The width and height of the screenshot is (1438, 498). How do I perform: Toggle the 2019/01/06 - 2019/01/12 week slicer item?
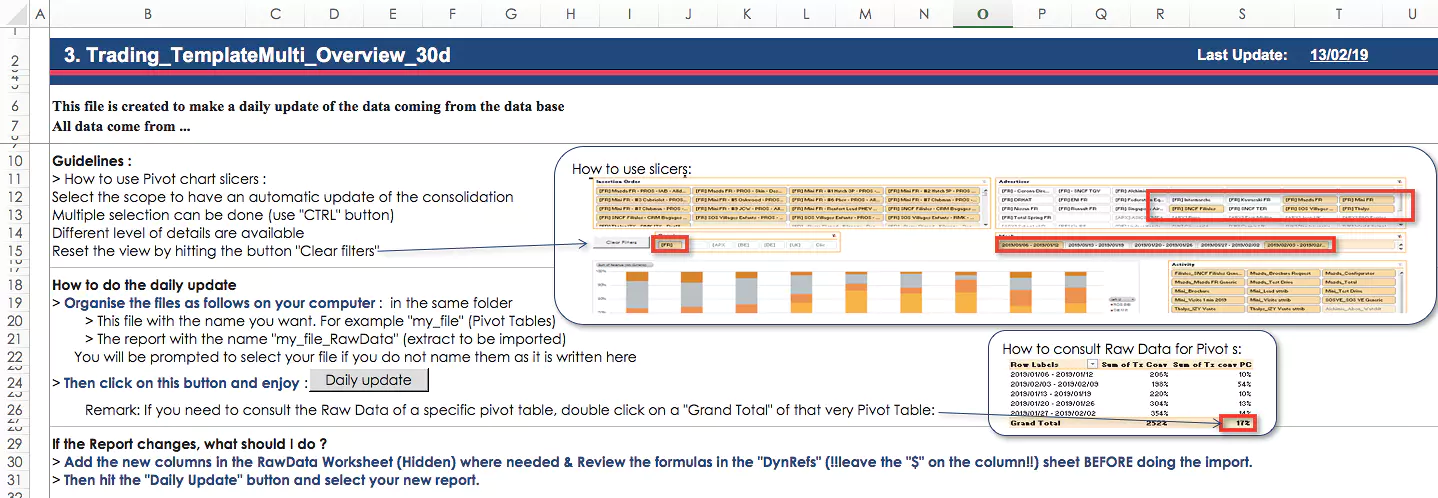click(1028, 244)
